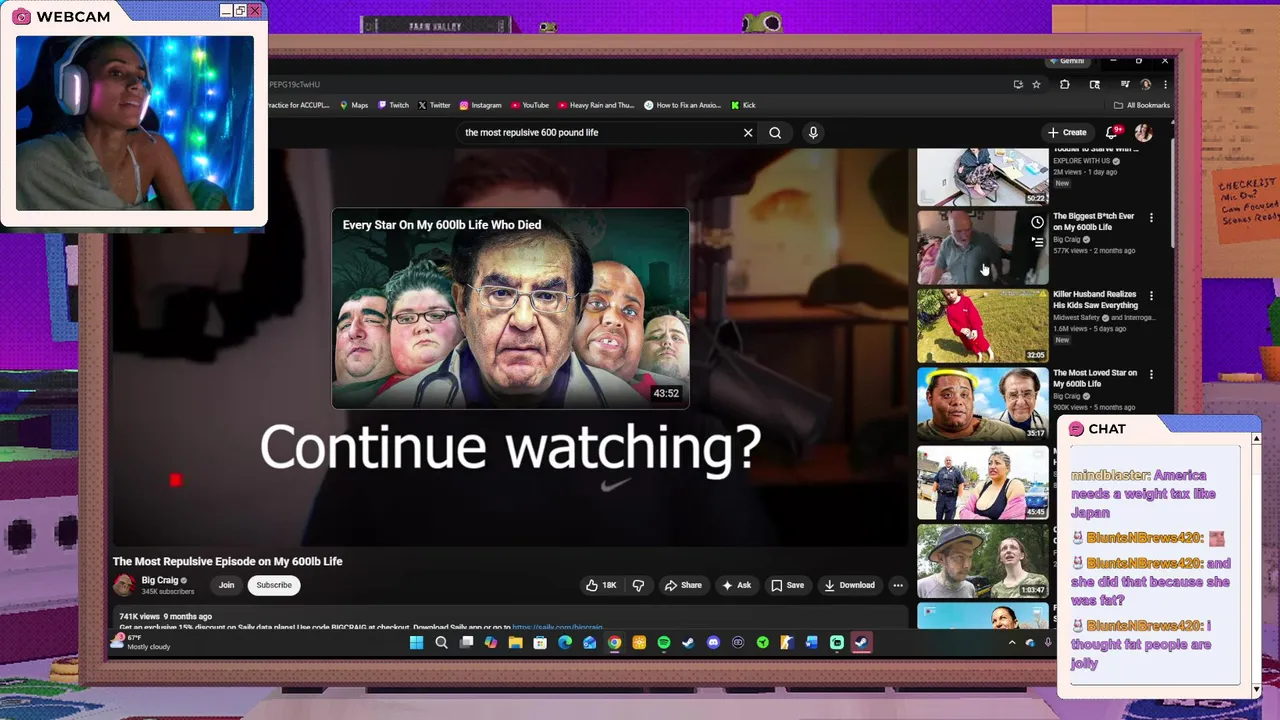Open 'The Most Loved Star' video thumbnail
Screen dimensions: 1280x720
(x=982, y=404)
